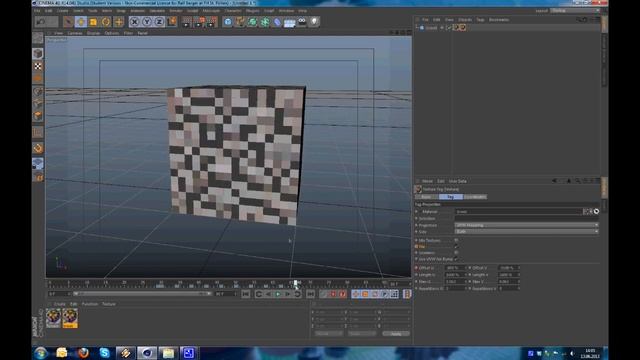Click timeline playhead marker
Viewport: 640px width, 360px height.
click(x=297, y=283)
